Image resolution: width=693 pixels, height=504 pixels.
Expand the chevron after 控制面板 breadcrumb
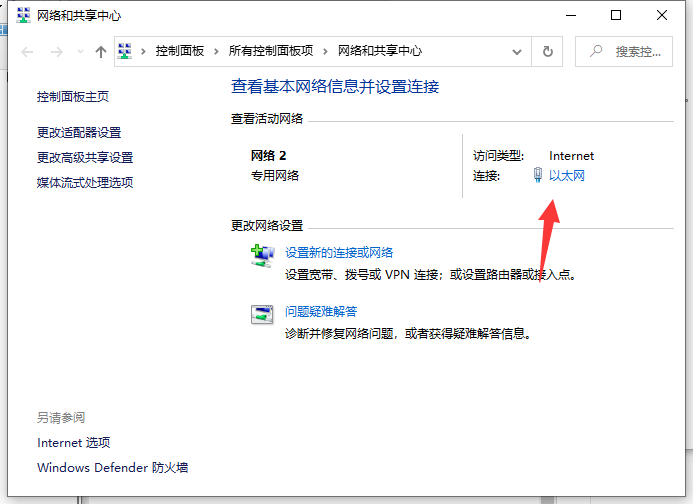coord(217,51)
